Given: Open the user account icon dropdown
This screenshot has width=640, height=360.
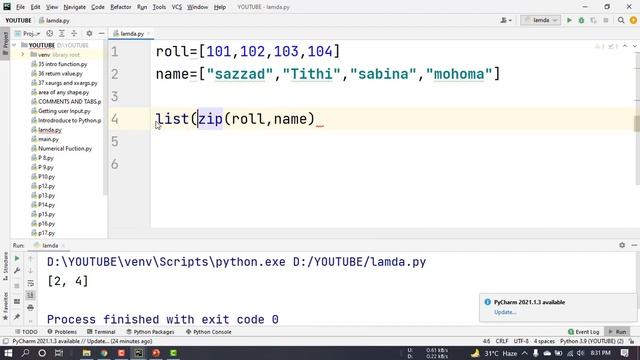Looking at the screenshot, I should click(506, 20).
